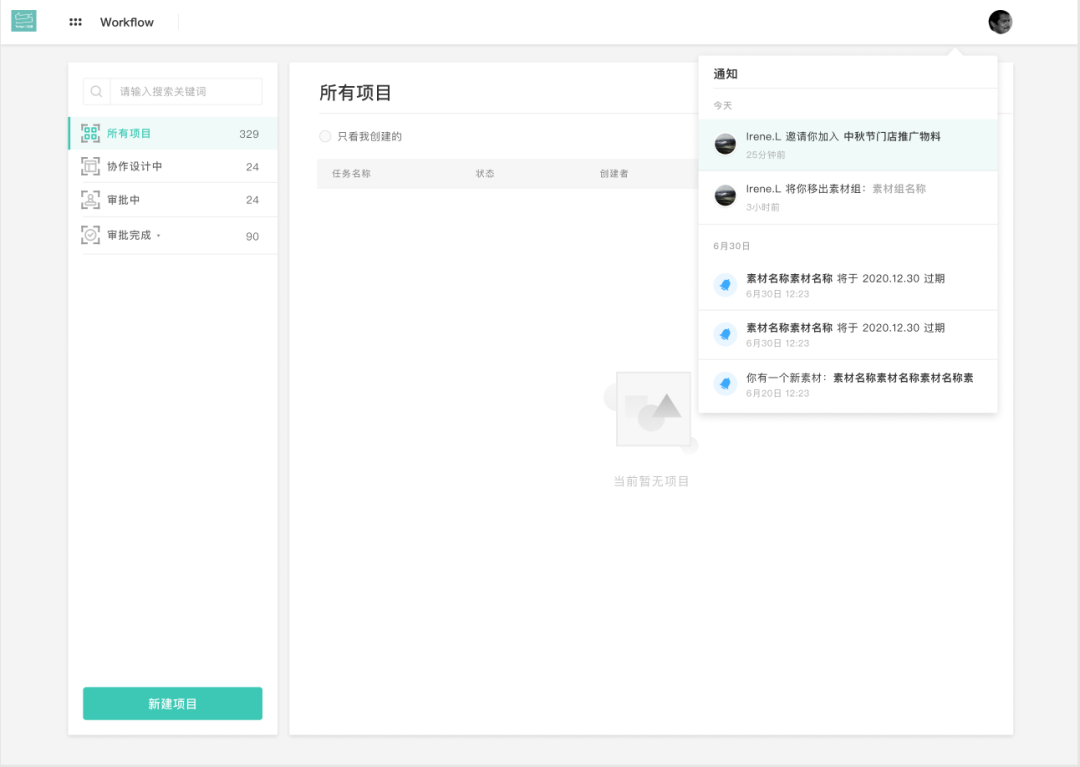Click the 任务名称 column header

tap(351, 174)
